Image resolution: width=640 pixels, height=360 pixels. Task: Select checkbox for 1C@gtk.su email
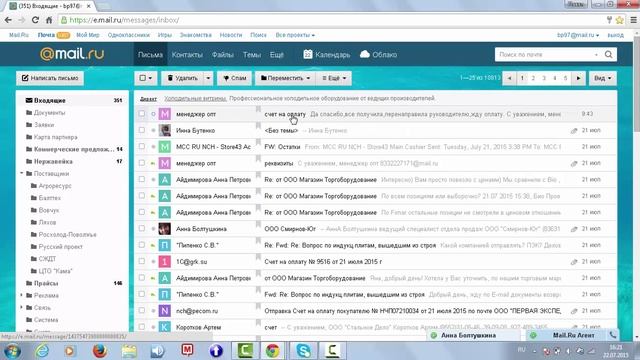(x=142, y=261)
